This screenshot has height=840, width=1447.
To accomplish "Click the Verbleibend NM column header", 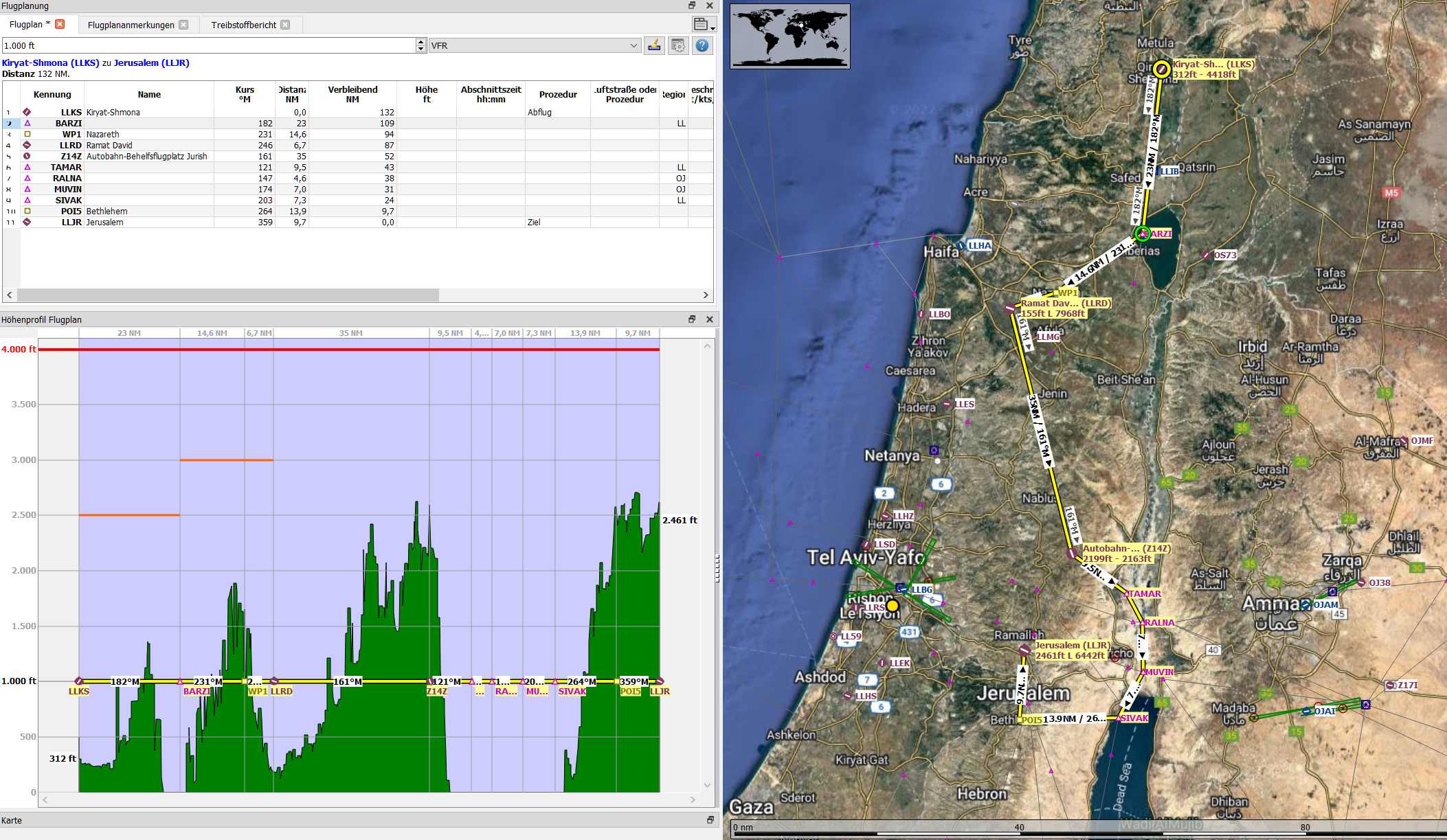I will coord(352,94).
